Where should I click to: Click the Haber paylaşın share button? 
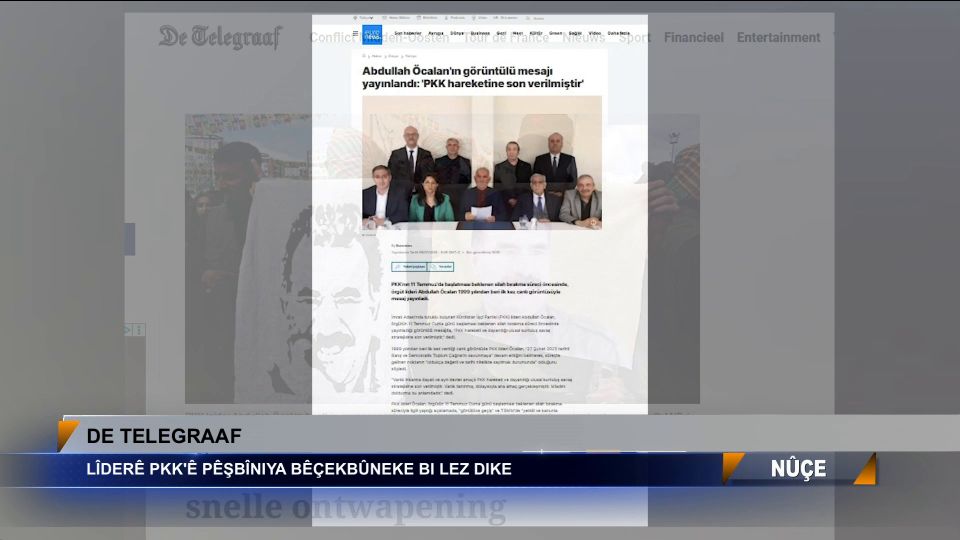click(x=409, y=267)
